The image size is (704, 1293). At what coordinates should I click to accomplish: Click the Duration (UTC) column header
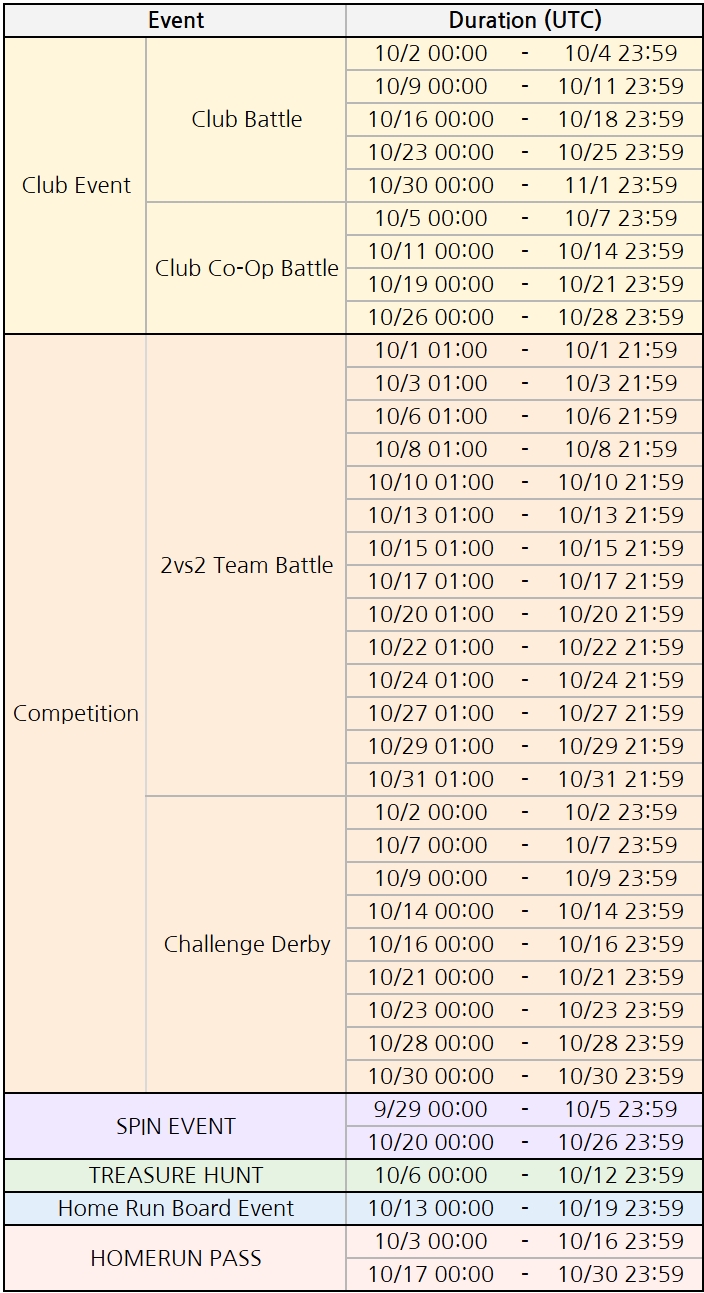click(524, 20)
